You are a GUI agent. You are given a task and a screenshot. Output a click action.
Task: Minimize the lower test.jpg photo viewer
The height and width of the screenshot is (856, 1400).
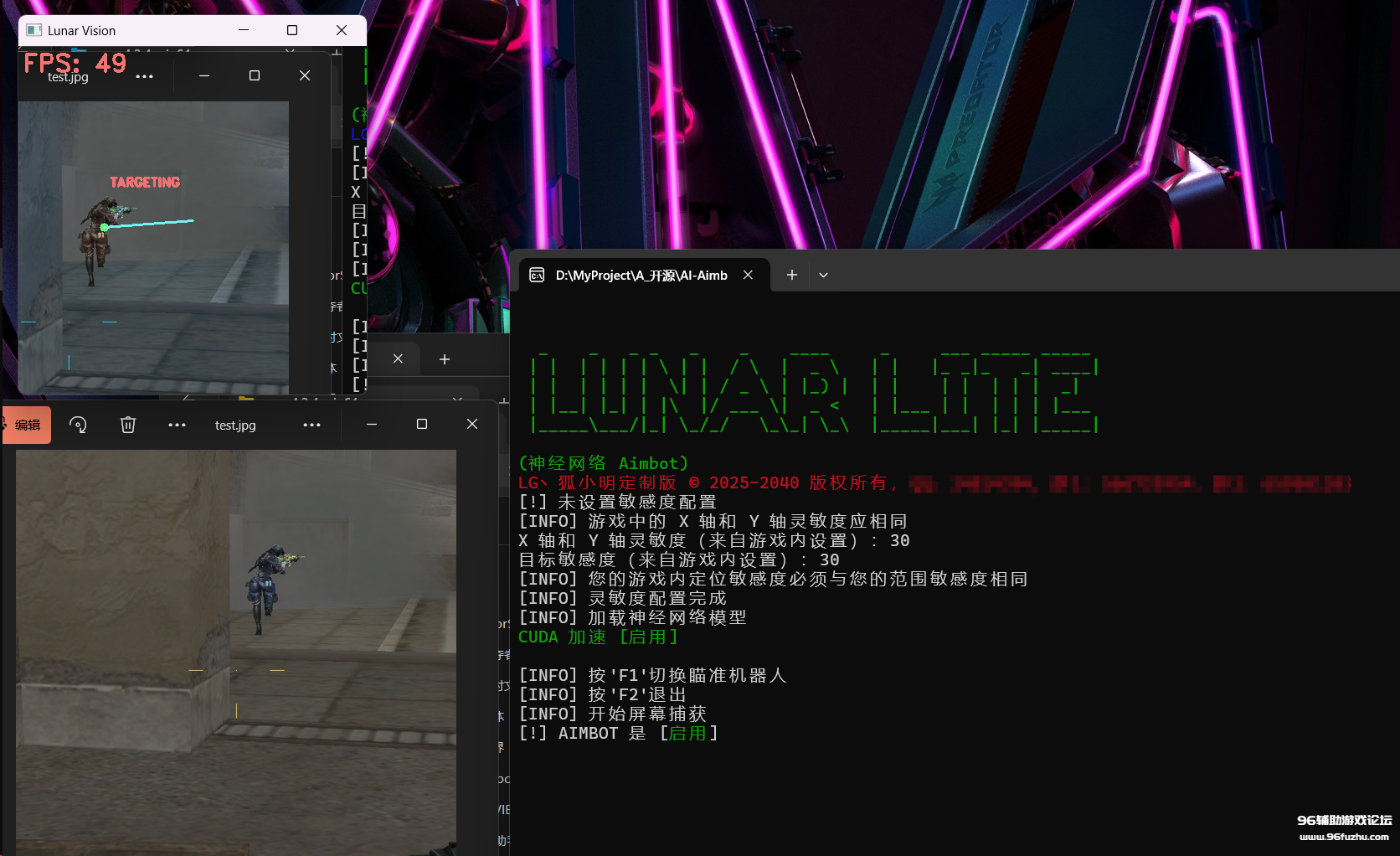click(x=372, y=424)
